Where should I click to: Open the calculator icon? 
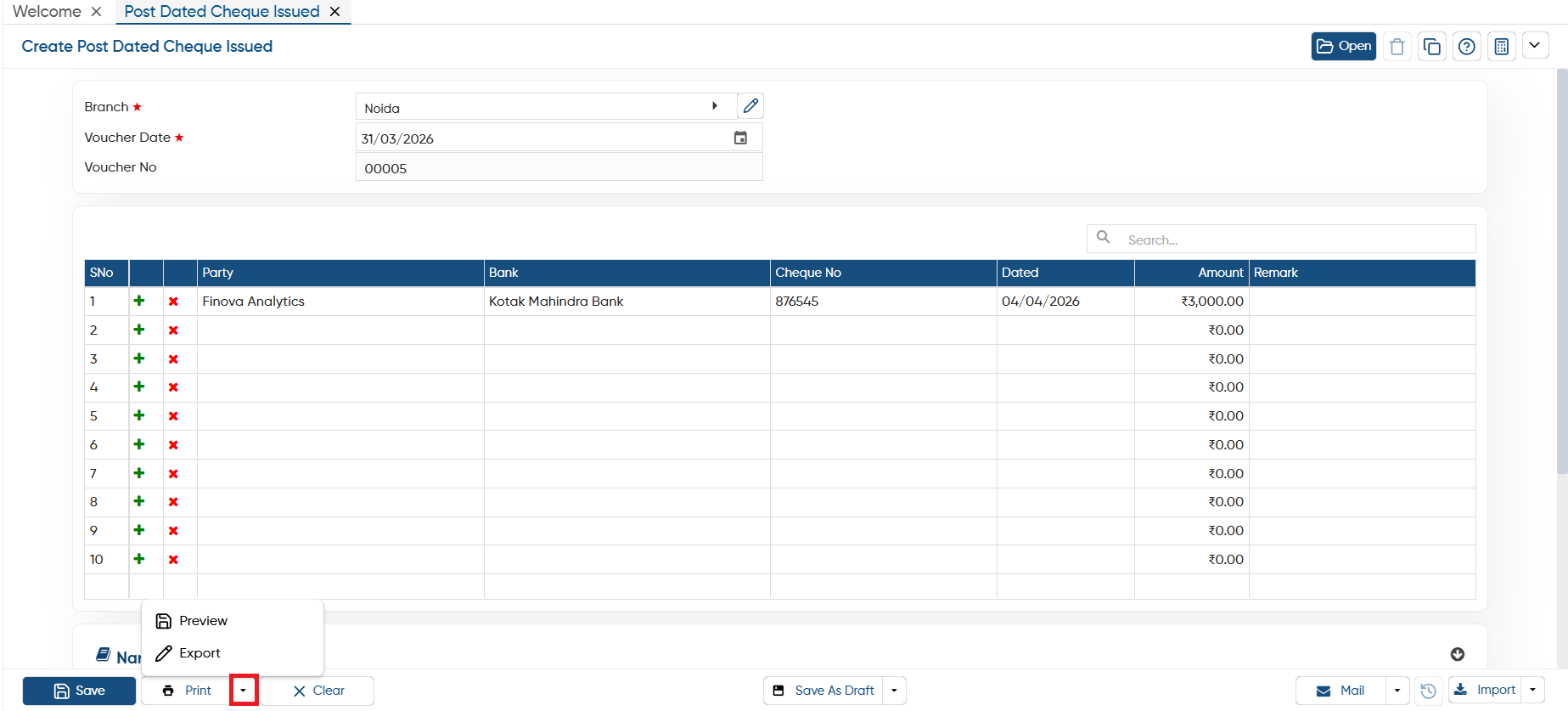click(1502, 47)
